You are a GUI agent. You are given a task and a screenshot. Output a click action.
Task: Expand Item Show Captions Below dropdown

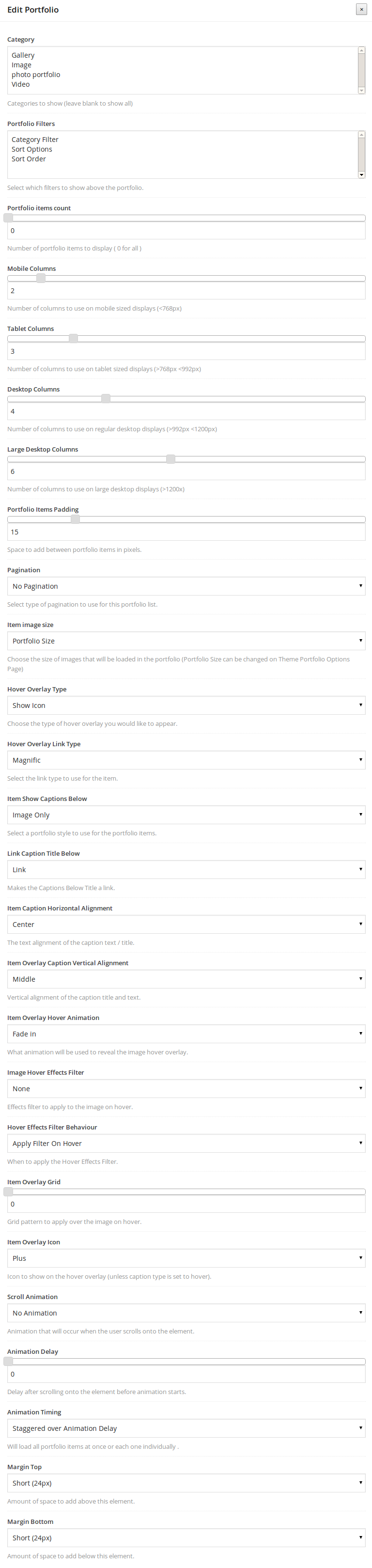(186, 815)
